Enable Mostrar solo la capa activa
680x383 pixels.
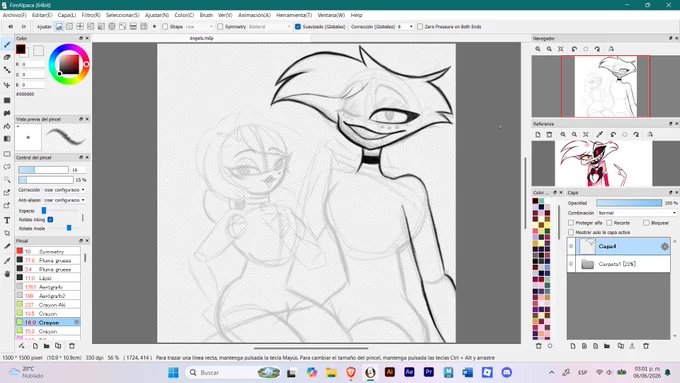tap(571, 232)
